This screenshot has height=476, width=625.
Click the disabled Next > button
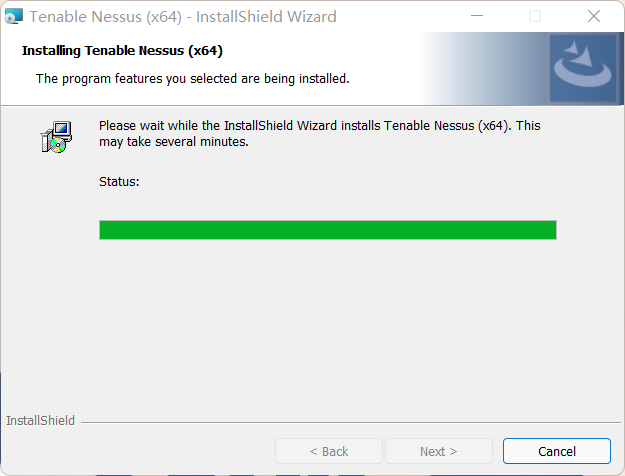pyautogui.click(x=438, y=451)
